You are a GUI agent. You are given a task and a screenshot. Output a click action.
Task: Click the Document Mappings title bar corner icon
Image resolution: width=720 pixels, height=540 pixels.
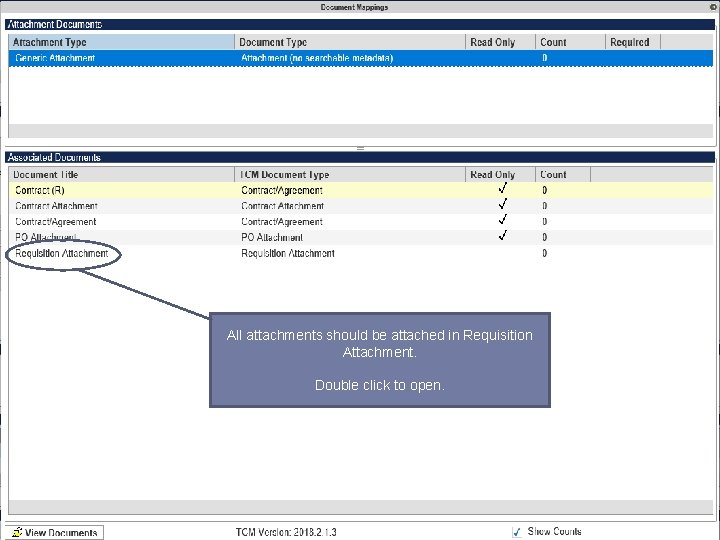pos(713,7)
